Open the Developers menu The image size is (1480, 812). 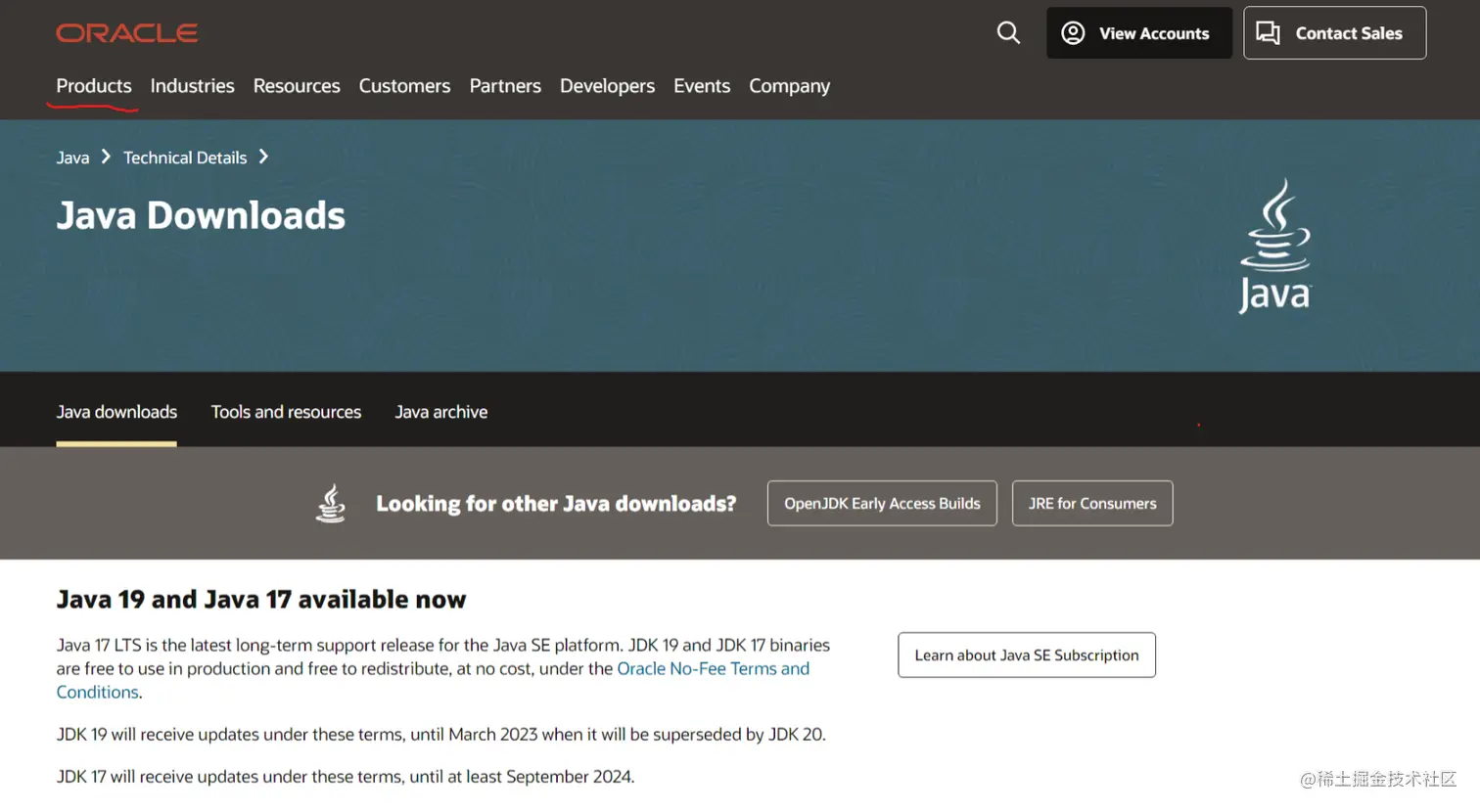607,86
